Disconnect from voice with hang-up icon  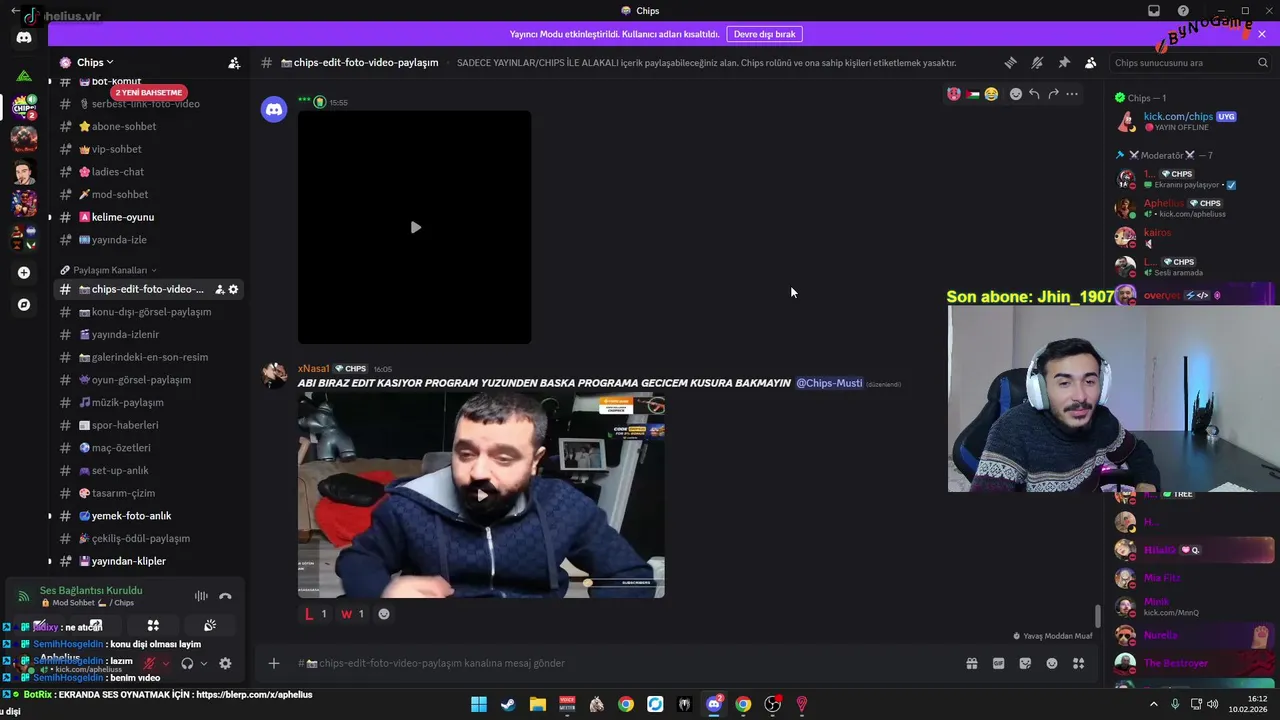[x=226, y=596]
